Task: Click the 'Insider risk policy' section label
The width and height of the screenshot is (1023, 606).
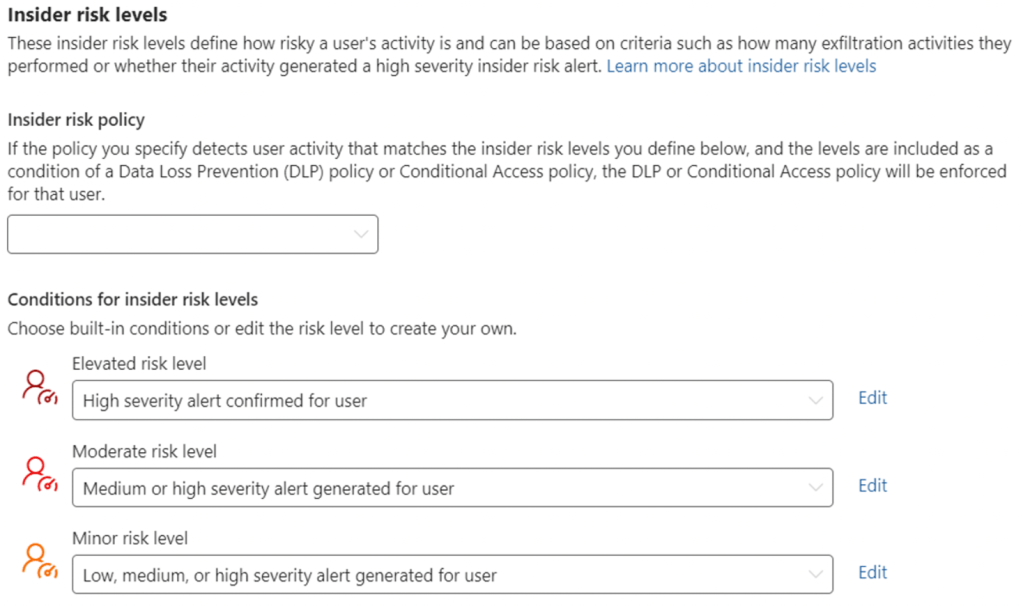Action: coord(76,120)
